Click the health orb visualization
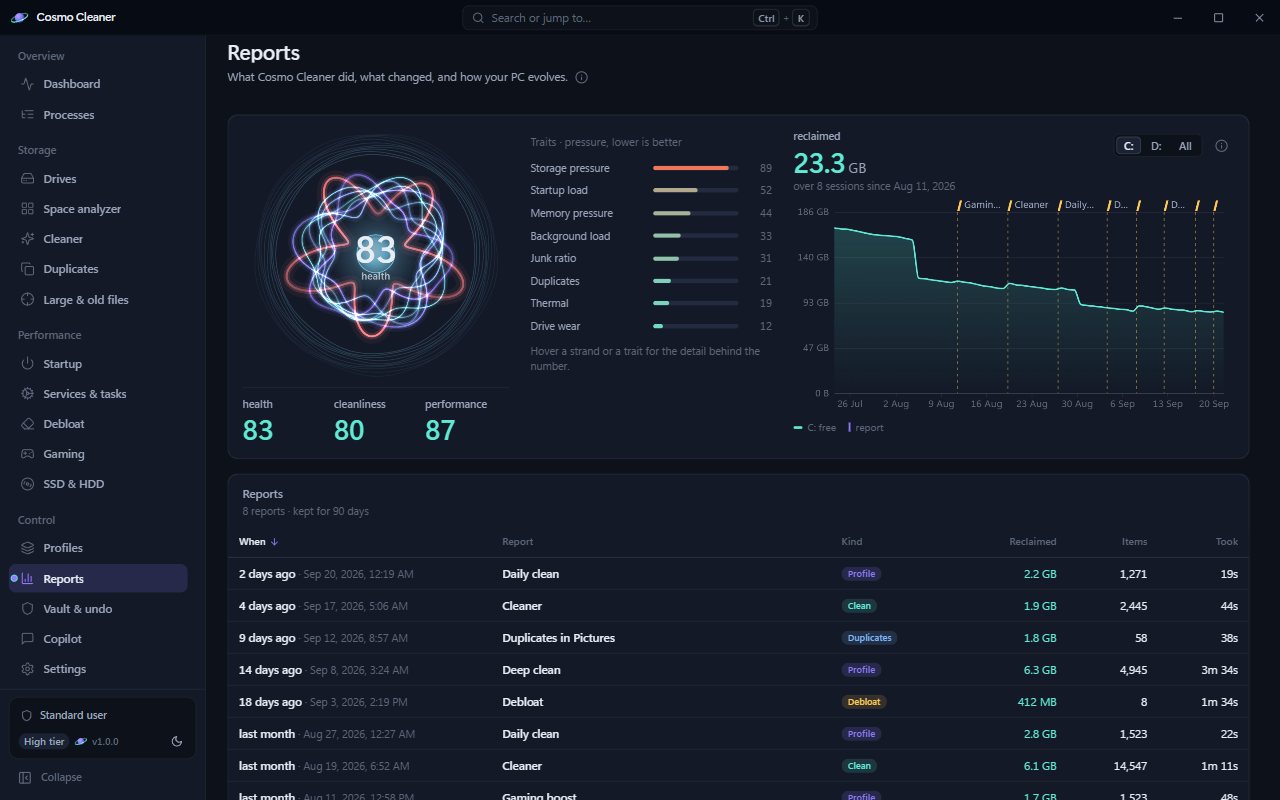1280x800 pixels. [x=375, y=255]
